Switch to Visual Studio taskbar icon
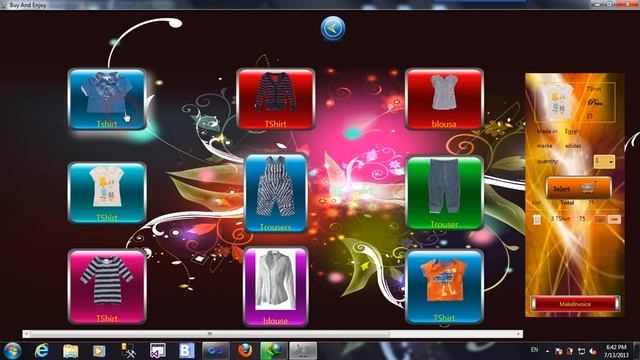 (157, 351)
